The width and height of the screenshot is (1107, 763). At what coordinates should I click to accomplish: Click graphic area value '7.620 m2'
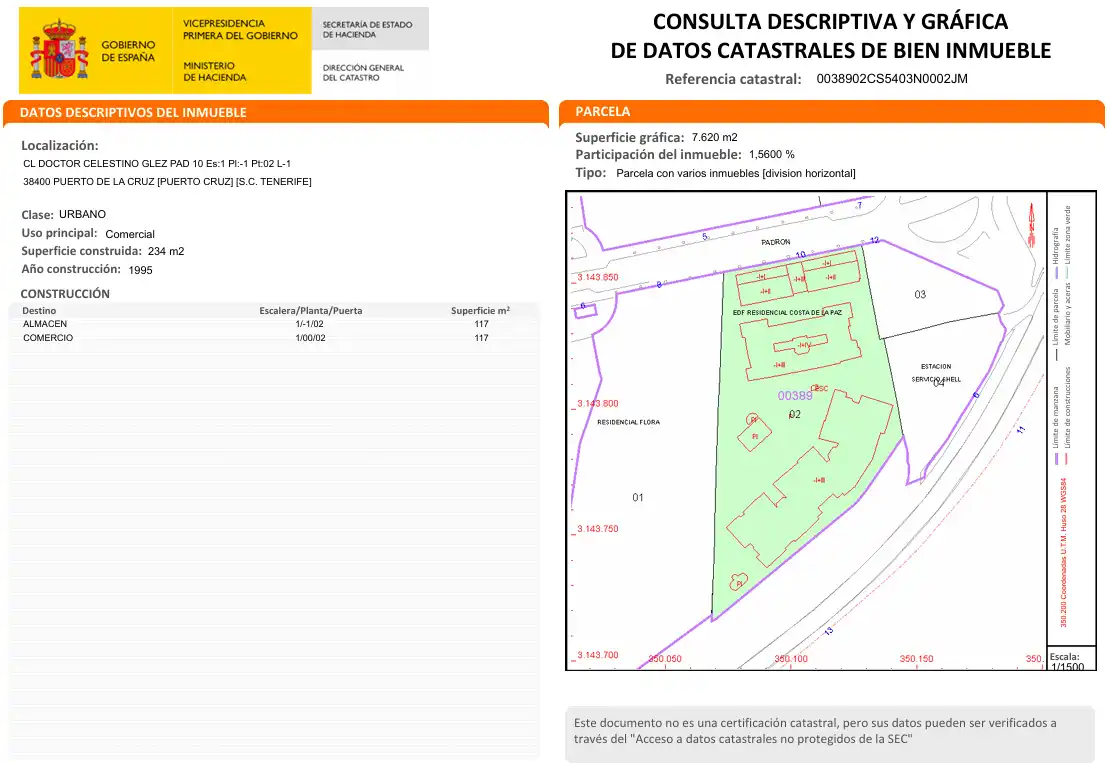coord(714,138)
